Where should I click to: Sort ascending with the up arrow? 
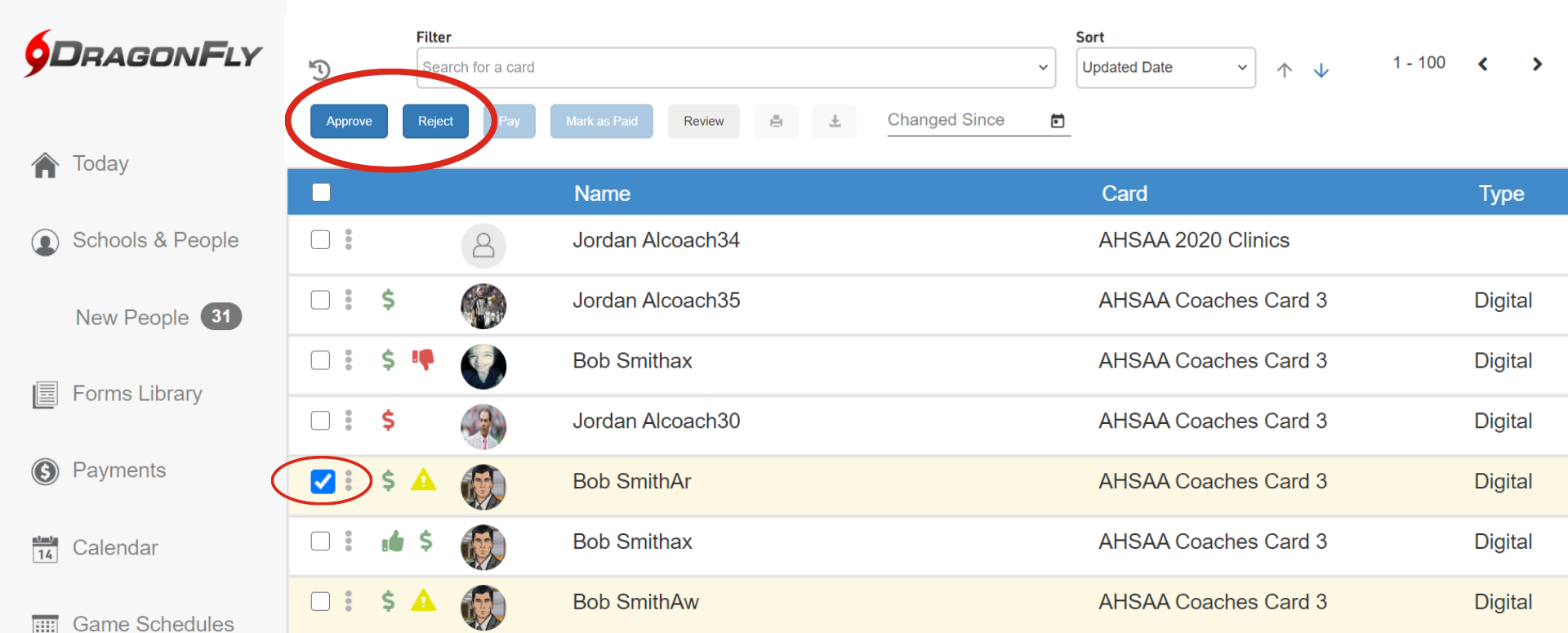[x=1284, y=70]
